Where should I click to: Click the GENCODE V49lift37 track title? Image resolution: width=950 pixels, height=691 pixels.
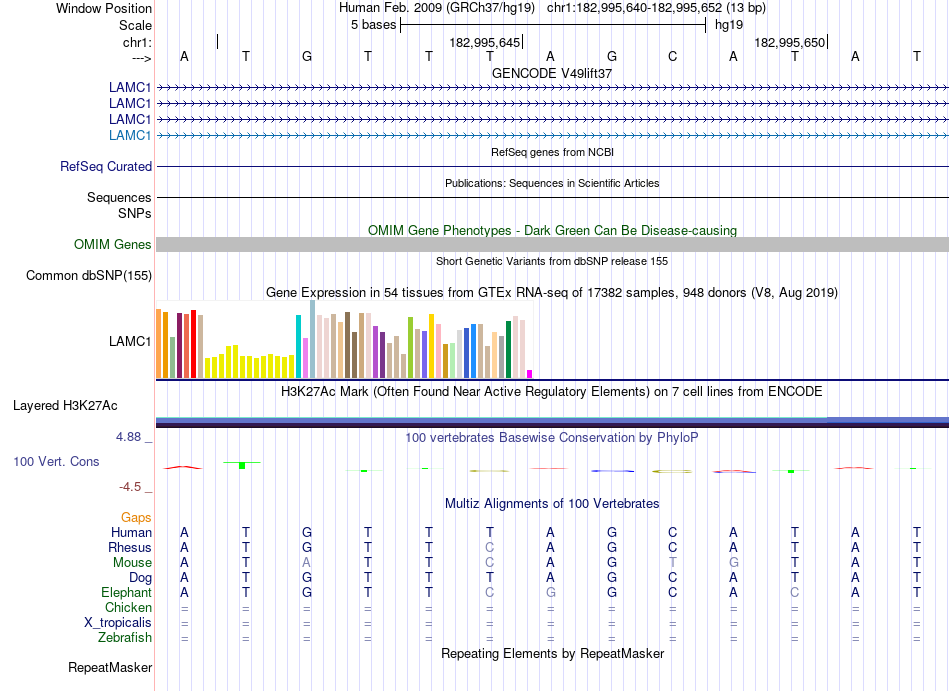552,73
